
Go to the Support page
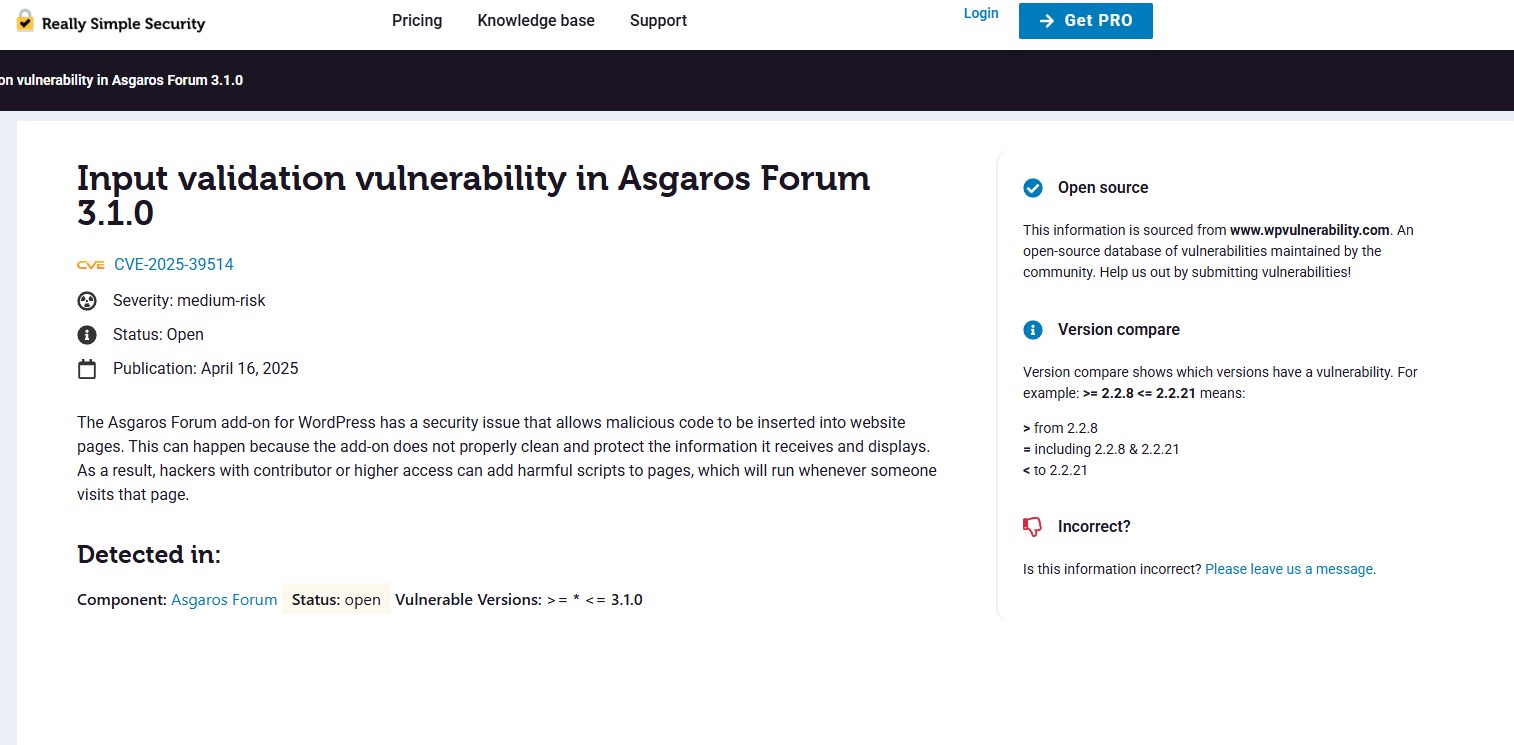[658, 20]
